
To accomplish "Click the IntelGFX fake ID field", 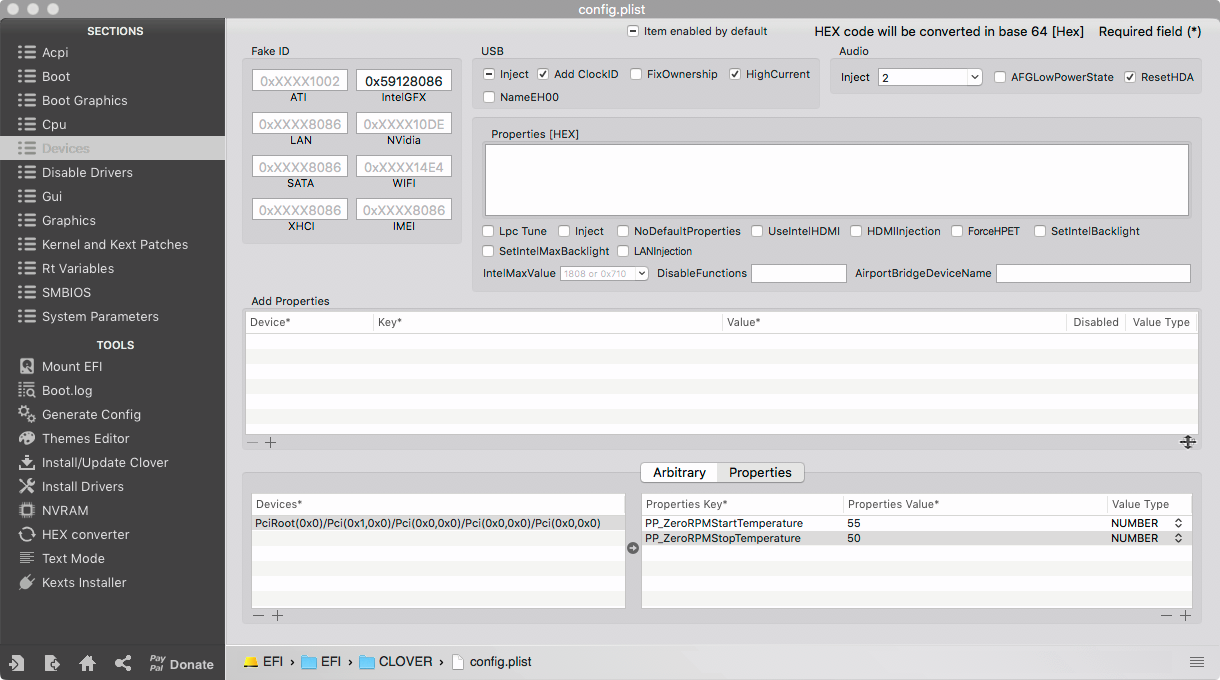I will 404,81.
